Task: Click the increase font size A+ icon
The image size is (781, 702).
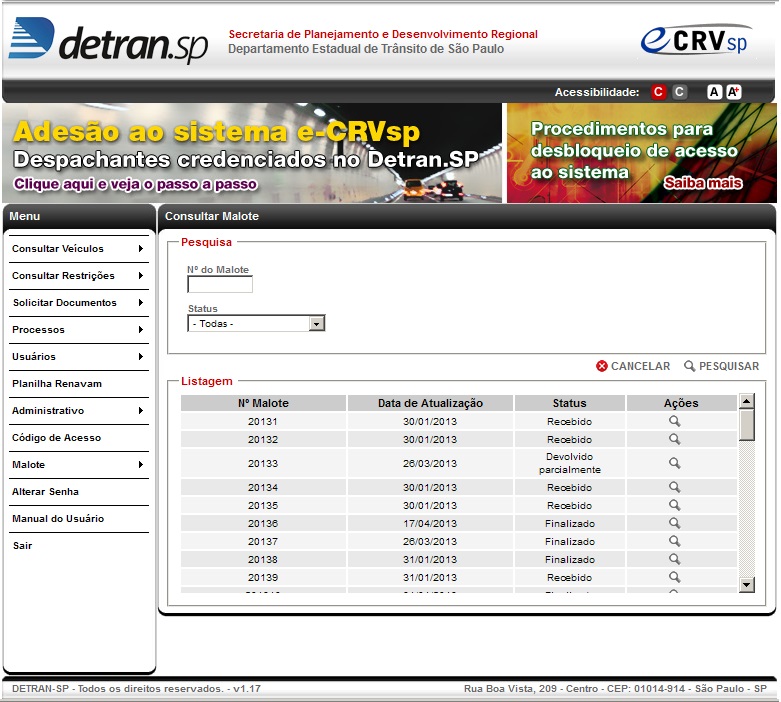Action: tap(733, 92)
